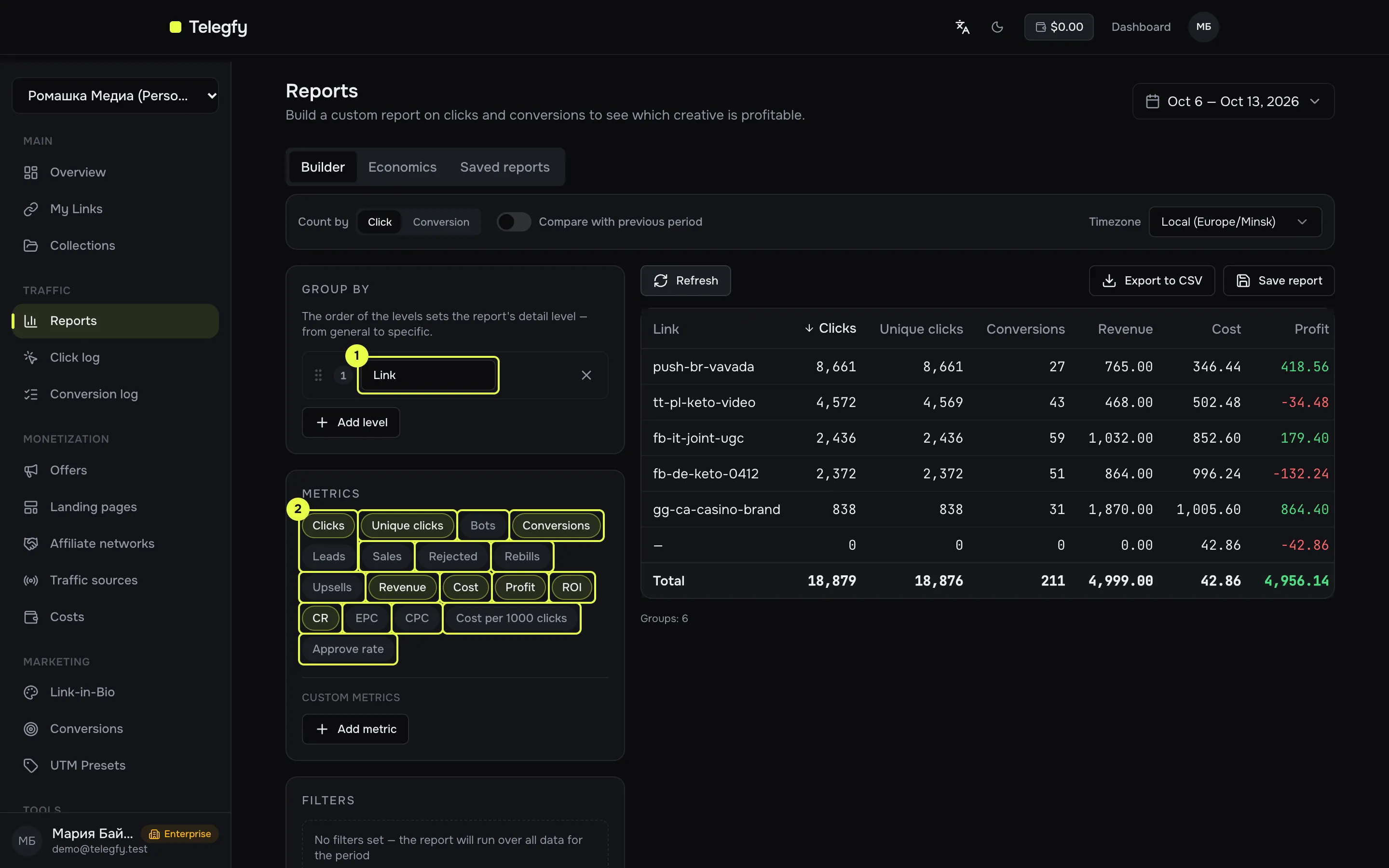Open Offers under Monetization
This screenshot has width=1389, height=868.
click(x=115, y=470)
